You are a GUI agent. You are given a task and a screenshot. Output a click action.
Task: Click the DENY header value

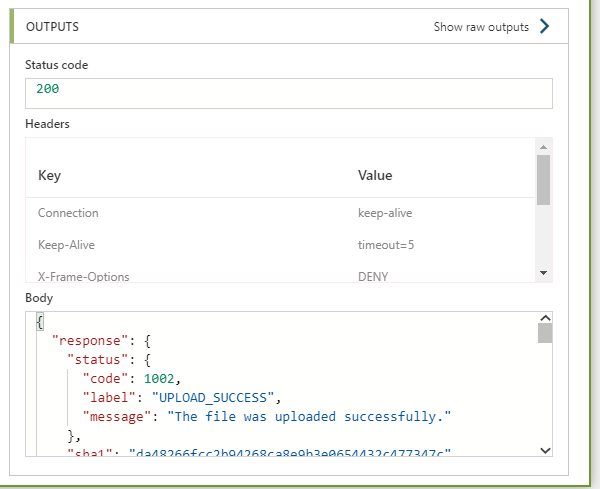(373, 276)
